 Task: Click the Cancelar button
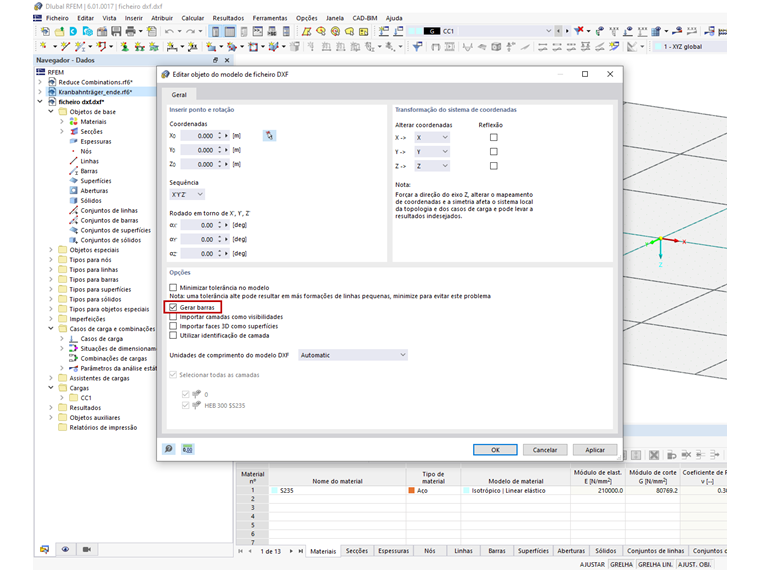(545, 450)
